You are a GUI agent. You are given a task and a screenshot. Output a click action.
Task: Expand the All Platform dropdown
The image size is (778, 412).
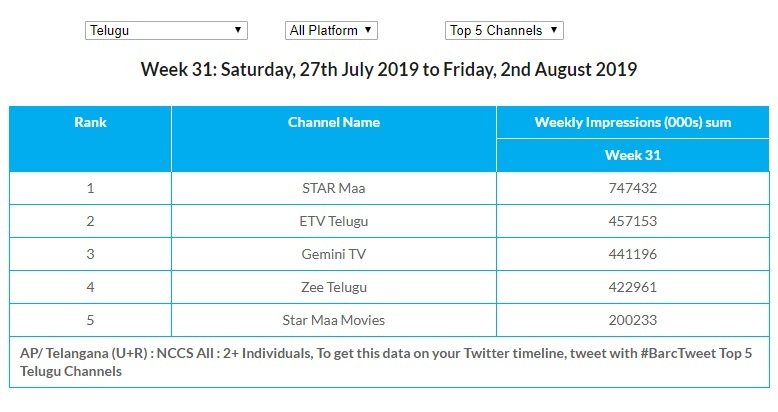pyautogui.click(x=331, y=30)
